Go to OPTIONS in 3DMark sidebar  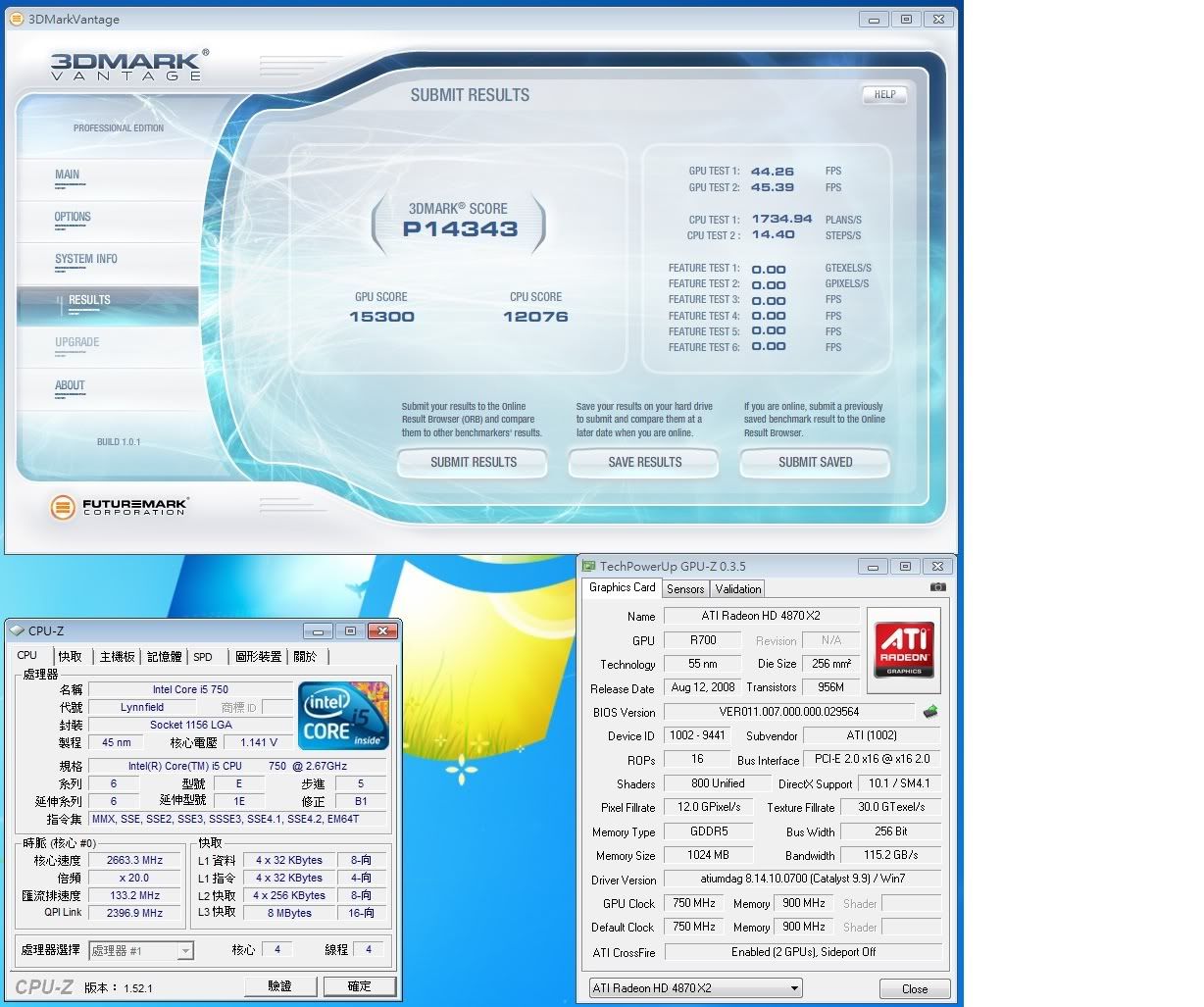tap(73, 217)
